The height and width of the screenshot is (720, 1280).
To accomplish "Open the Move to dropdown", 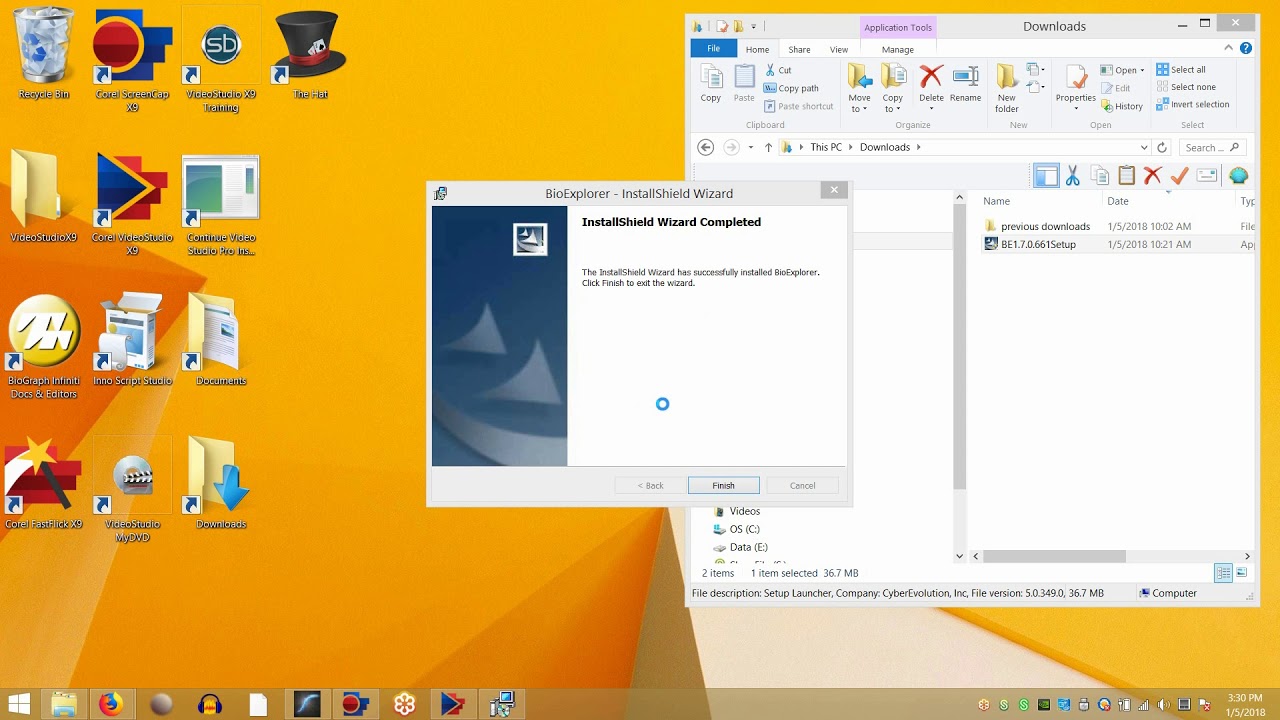I will click(859, 87).
